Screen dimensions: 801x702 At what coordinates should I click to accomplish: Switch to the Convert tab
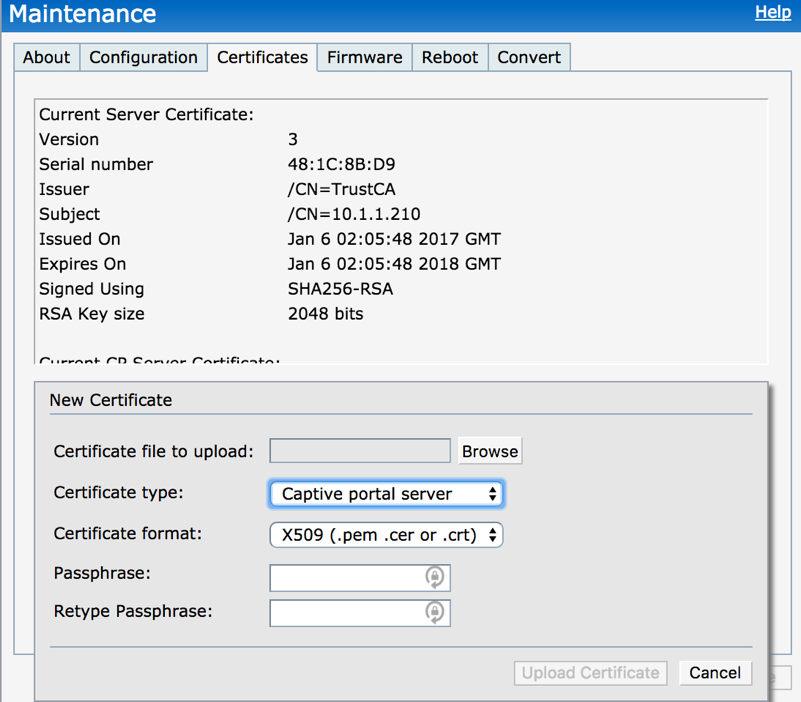[529, 57]
